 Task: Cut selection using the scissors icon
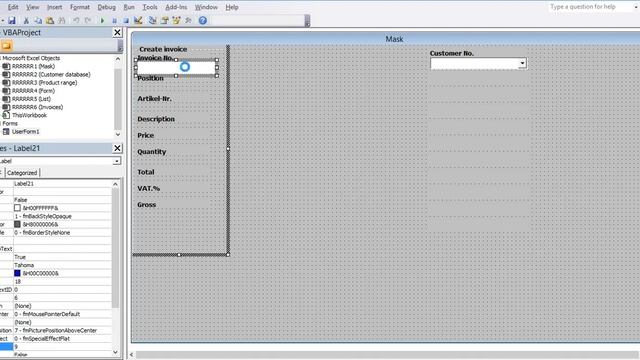tap(26, 20)
